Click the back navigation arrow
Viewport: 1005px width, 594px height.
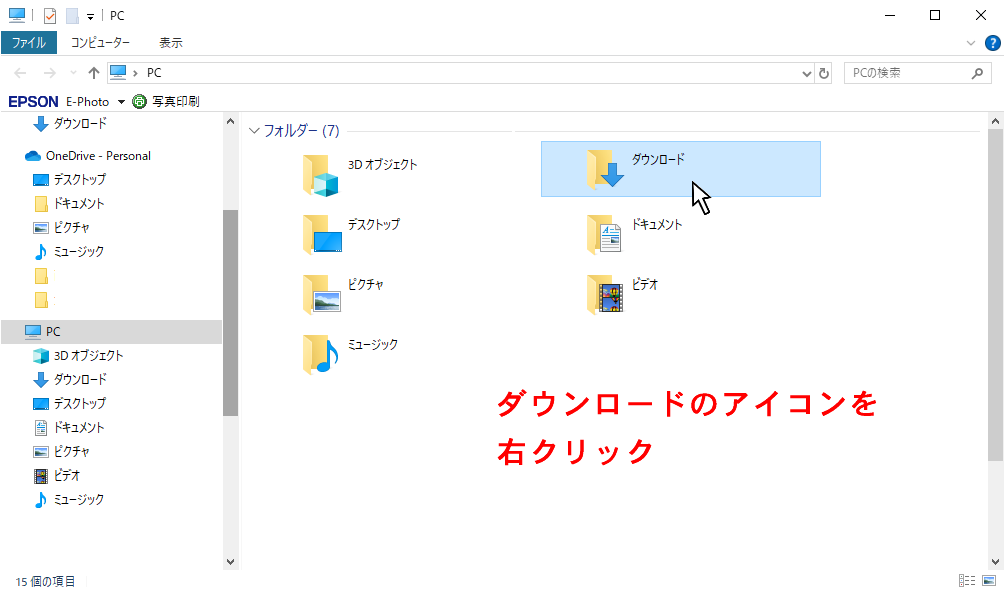(x=21, y=73)
